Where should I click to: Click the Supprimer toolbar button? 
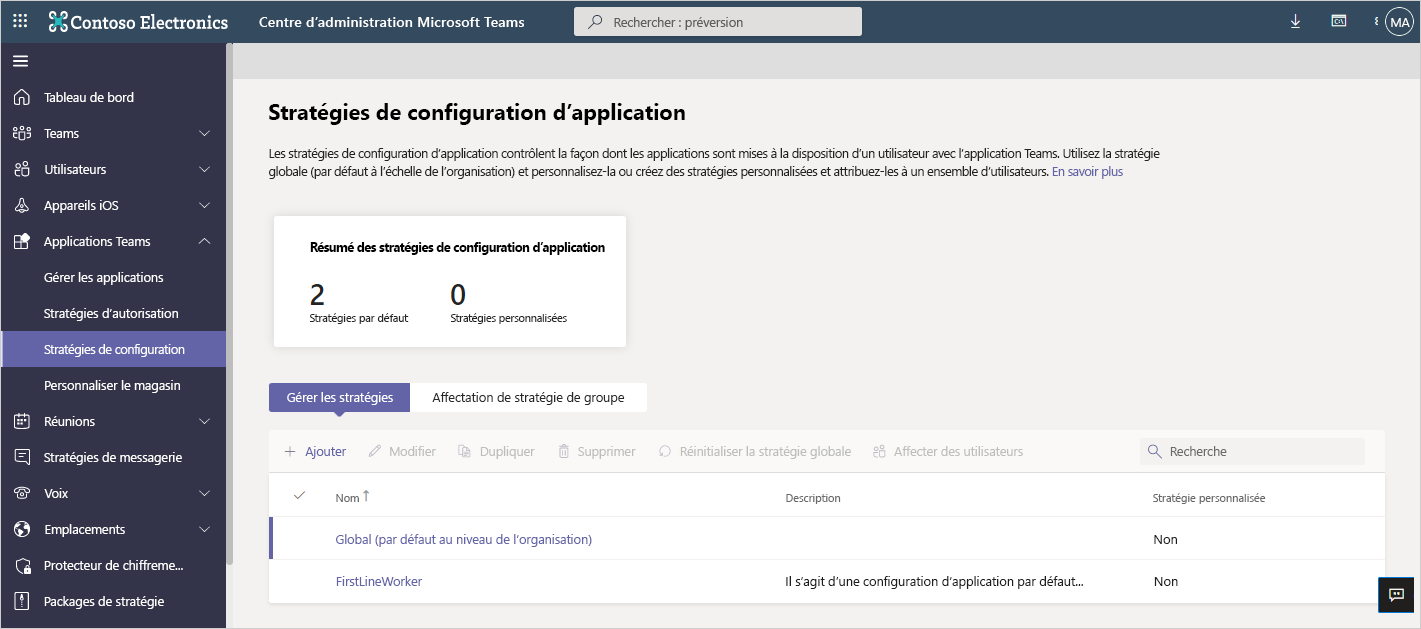(x=596, y=451)
